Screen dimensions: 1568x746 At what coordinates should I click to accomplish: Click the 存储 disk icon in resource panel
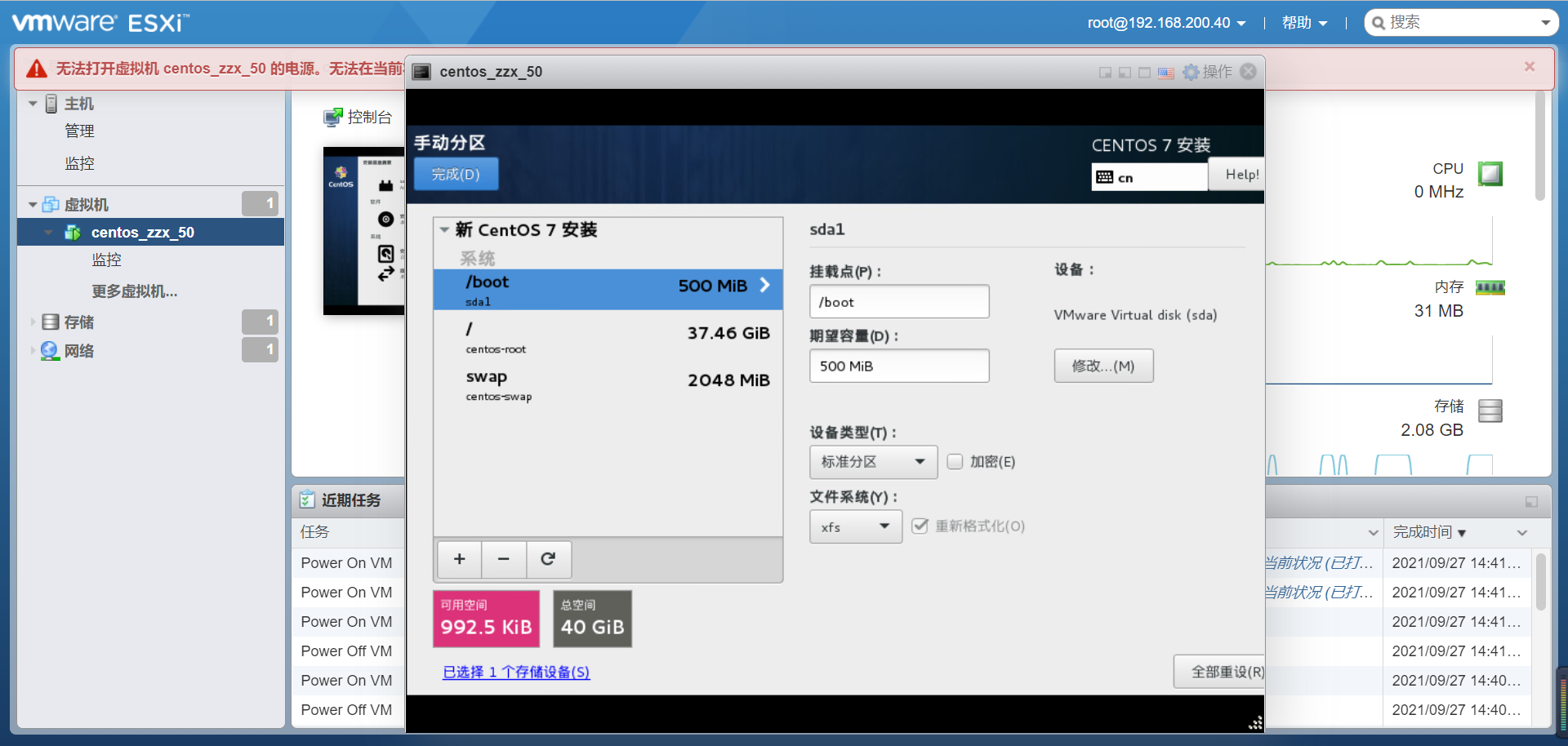pos(1490,411)
